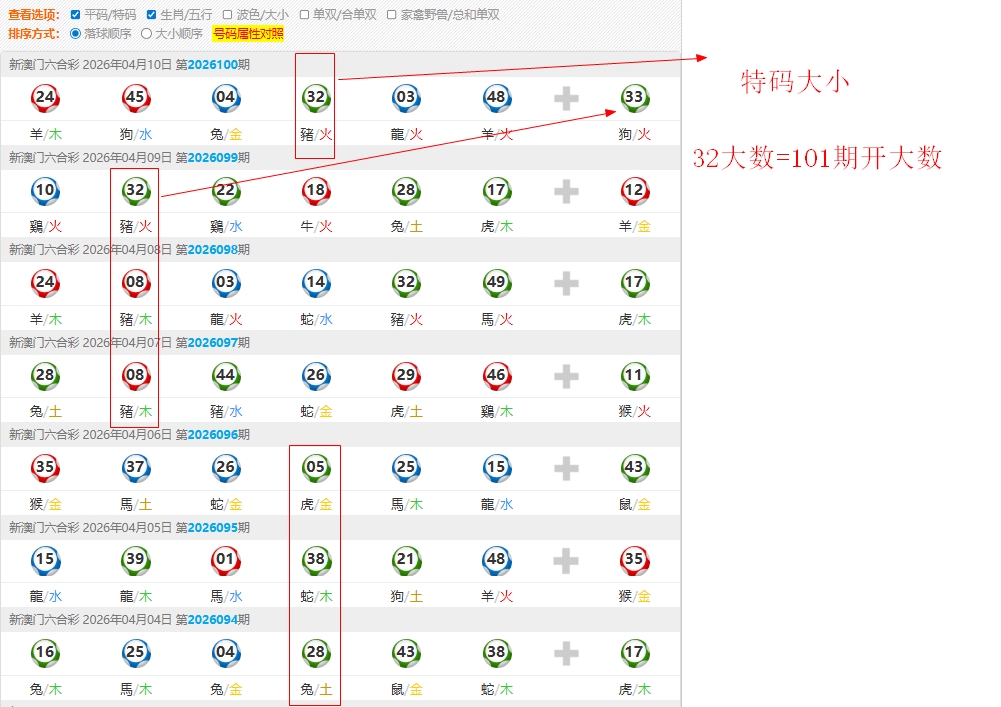Click the 猪/火 label under ball 32 in period 2026099

(136, 227)
